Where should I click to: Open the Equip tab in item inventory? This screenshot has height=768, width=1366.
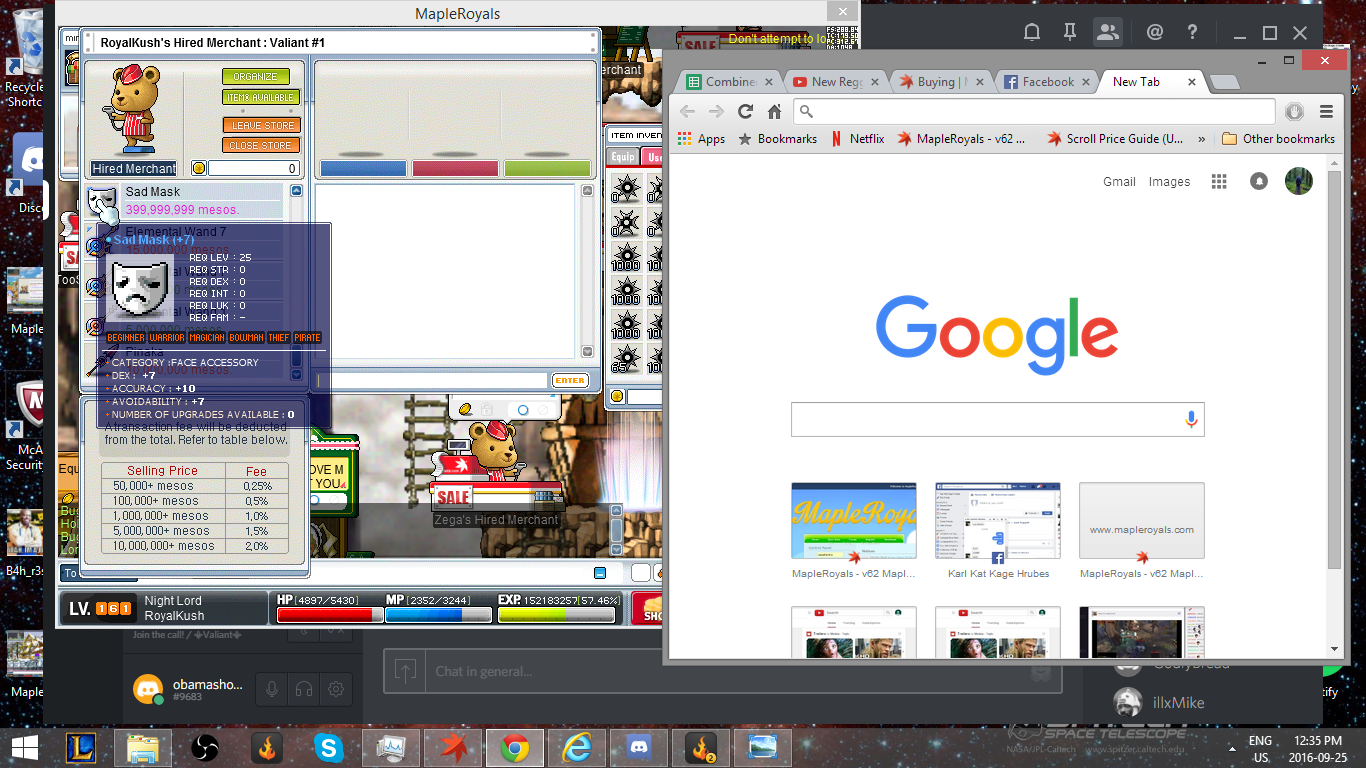click(623, 157)
